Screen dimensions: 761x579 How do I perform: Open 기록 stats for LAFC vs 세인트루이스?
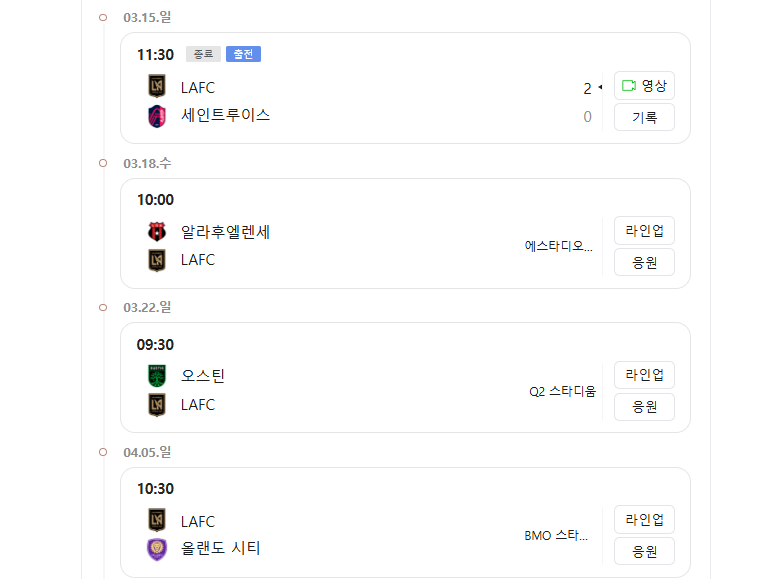click(644, 117)
